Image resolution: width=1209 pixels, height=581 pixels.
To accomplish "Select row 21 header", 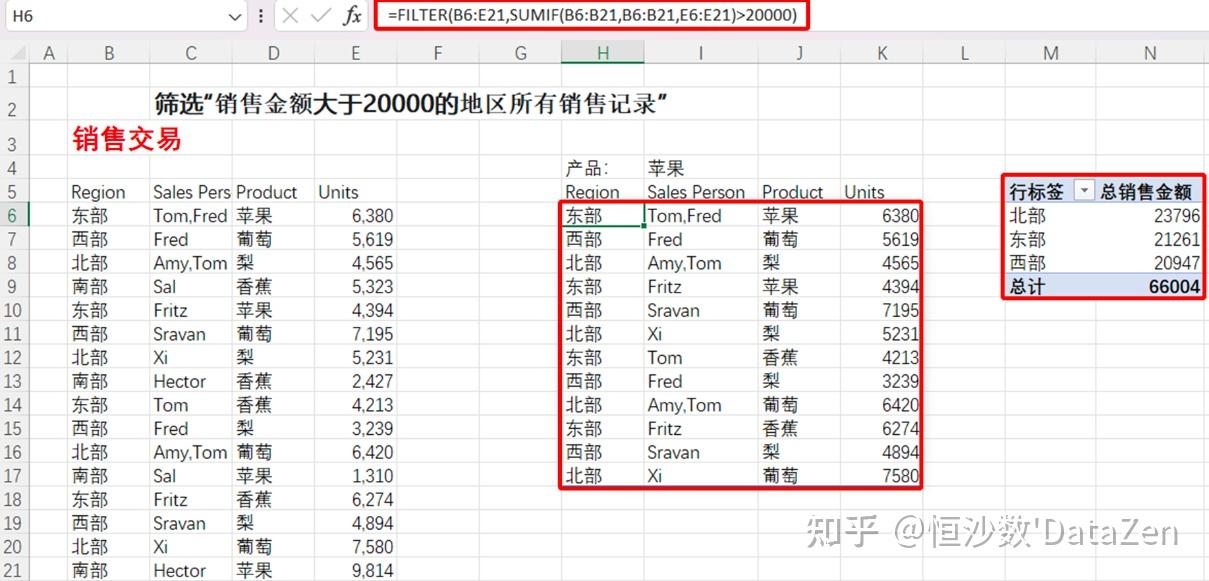I will click(14, 570).
